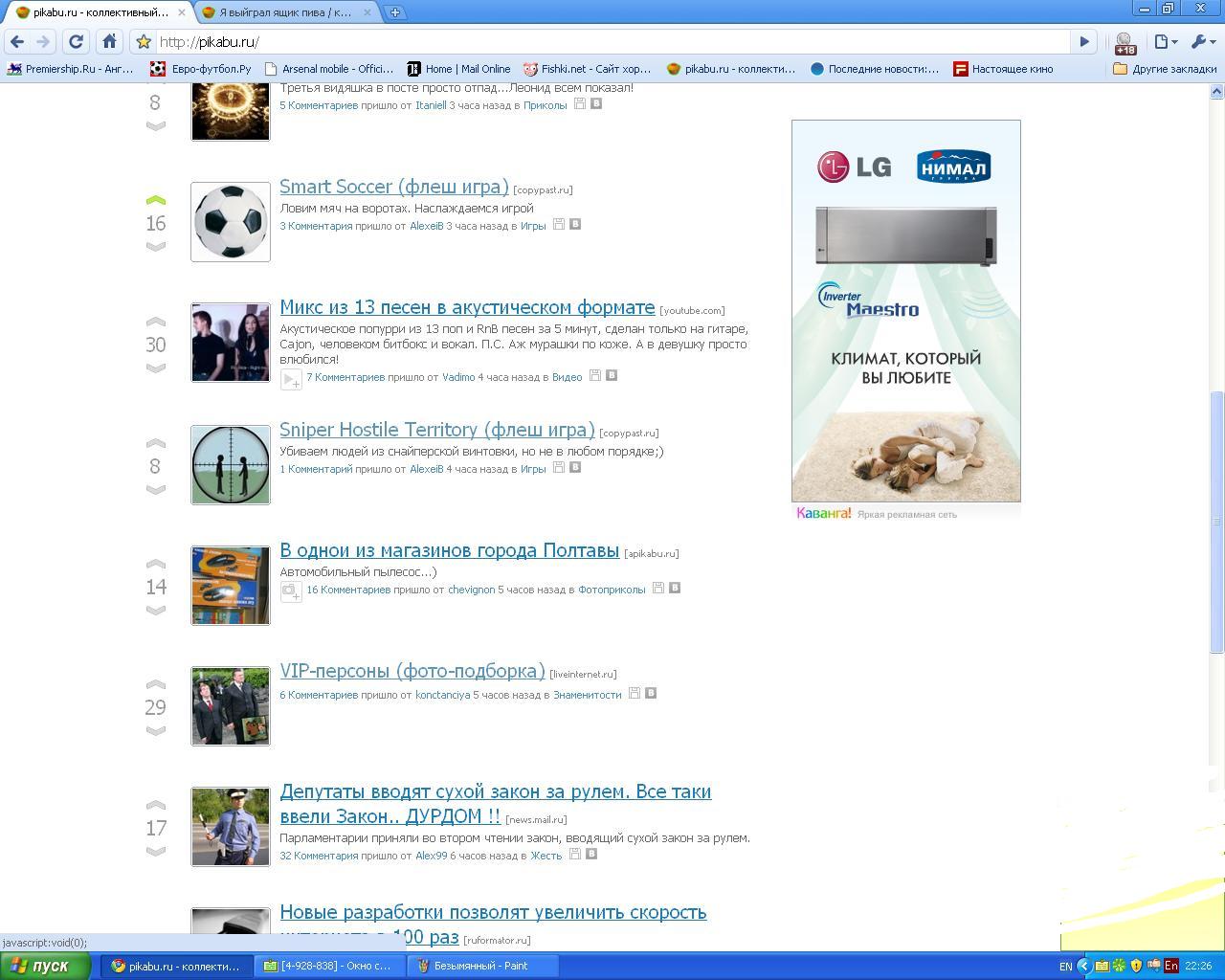Expand video preview for Микс из 13 песен
The image size is (1225, 980).
pyautogui.click(x=291, y=380)
